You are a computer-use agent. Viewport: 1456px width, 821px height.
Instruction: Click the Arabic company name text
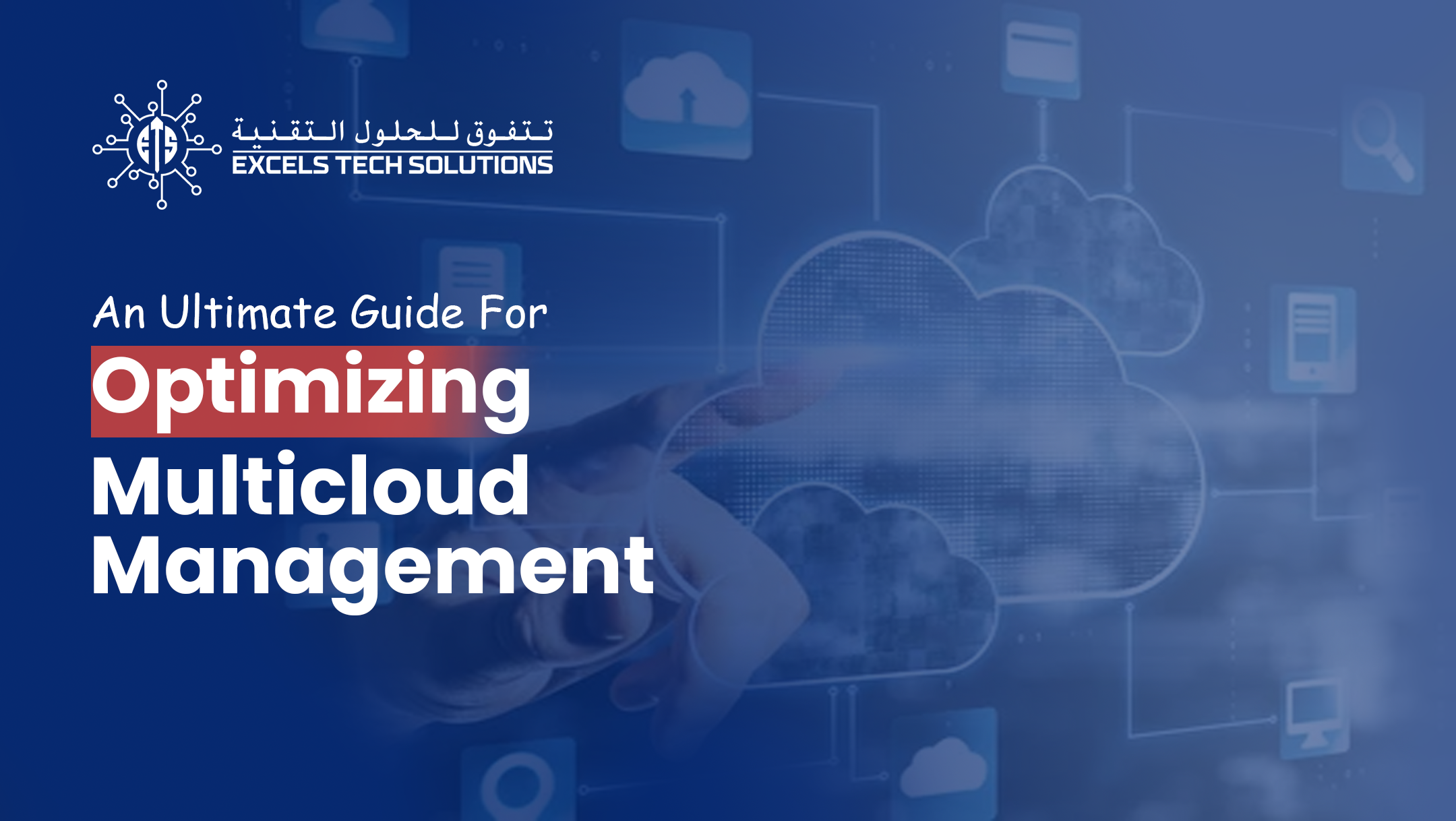click(392, 129)
